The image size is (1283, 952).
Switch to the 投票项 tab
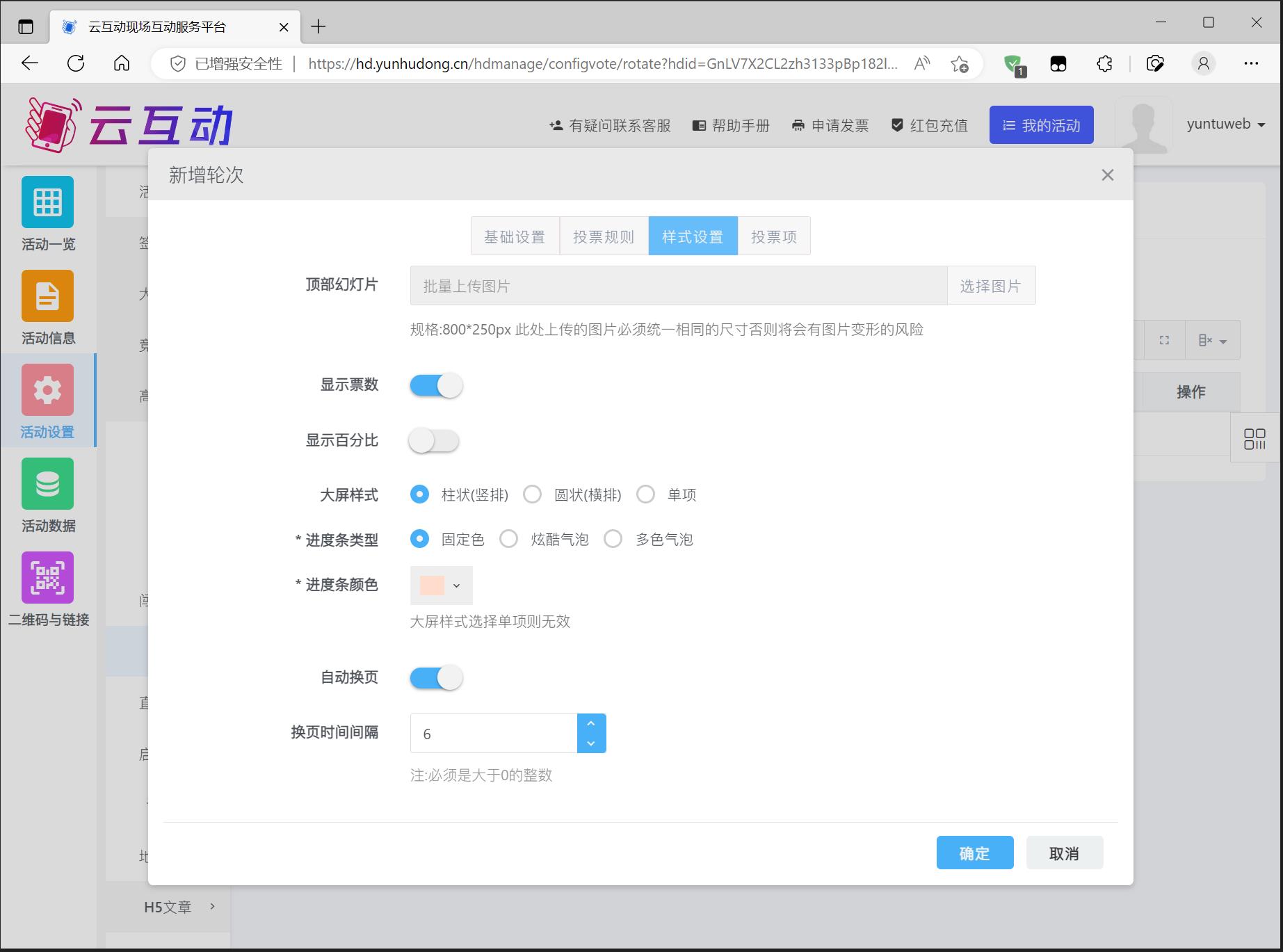click(x=773, y=236)
